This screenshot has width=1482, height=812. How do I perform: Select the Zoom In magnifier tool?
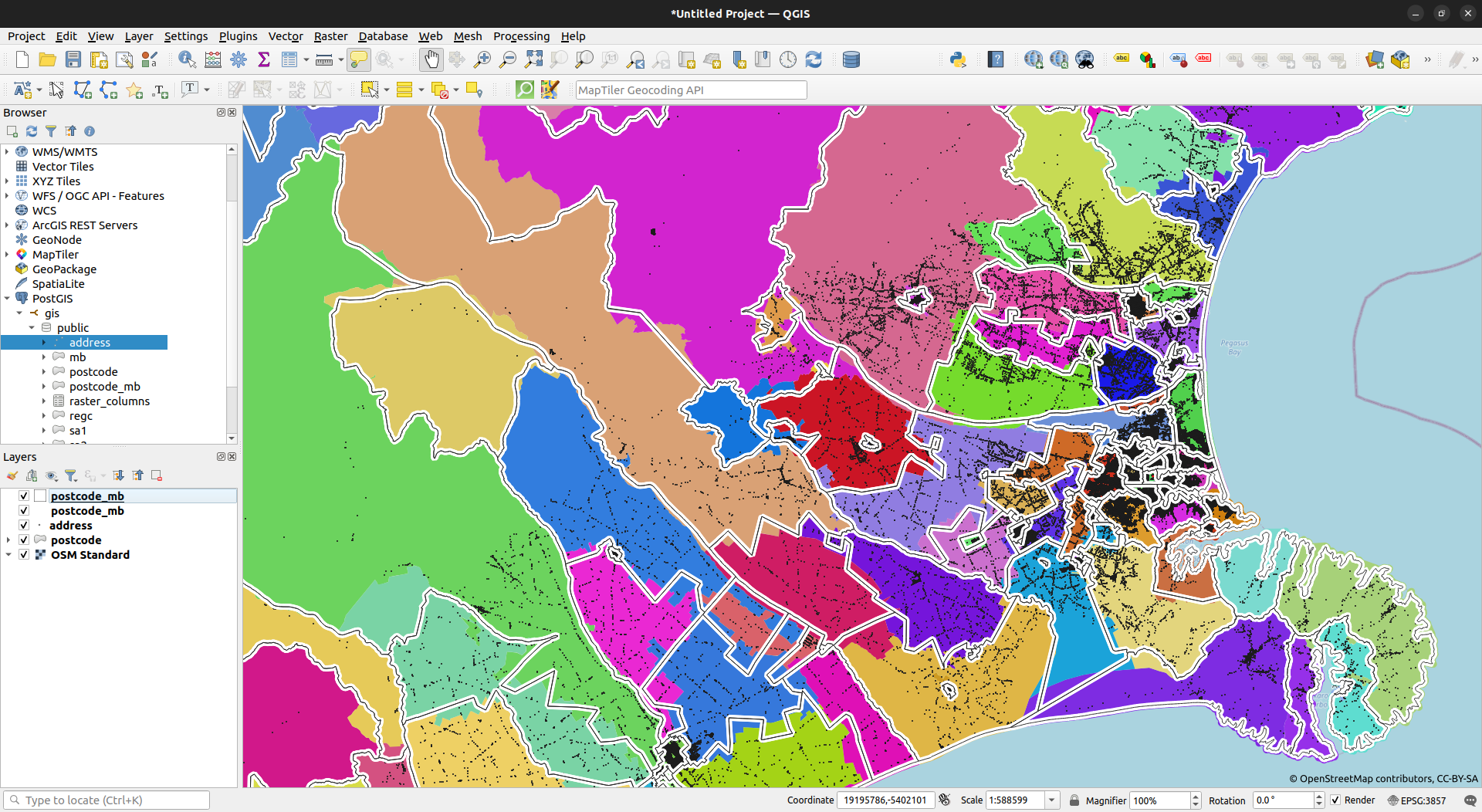point(482,59)
